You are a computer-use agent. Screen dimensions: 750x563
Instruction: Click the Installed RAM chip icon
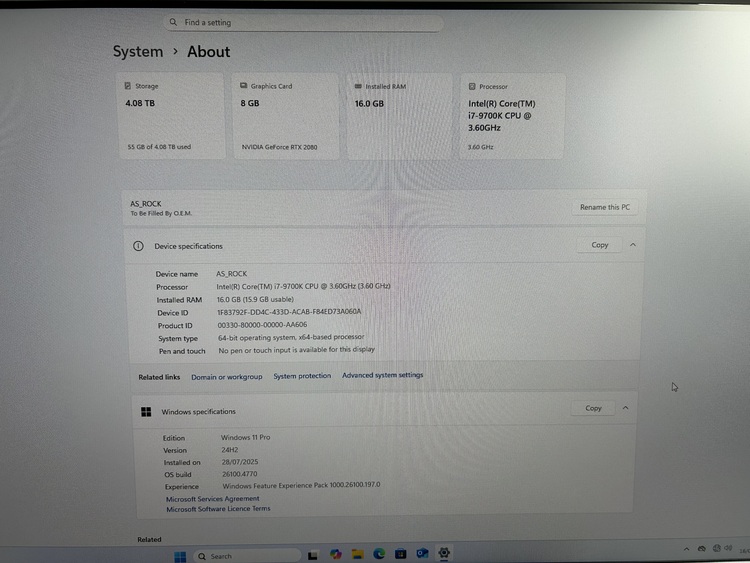358,86
